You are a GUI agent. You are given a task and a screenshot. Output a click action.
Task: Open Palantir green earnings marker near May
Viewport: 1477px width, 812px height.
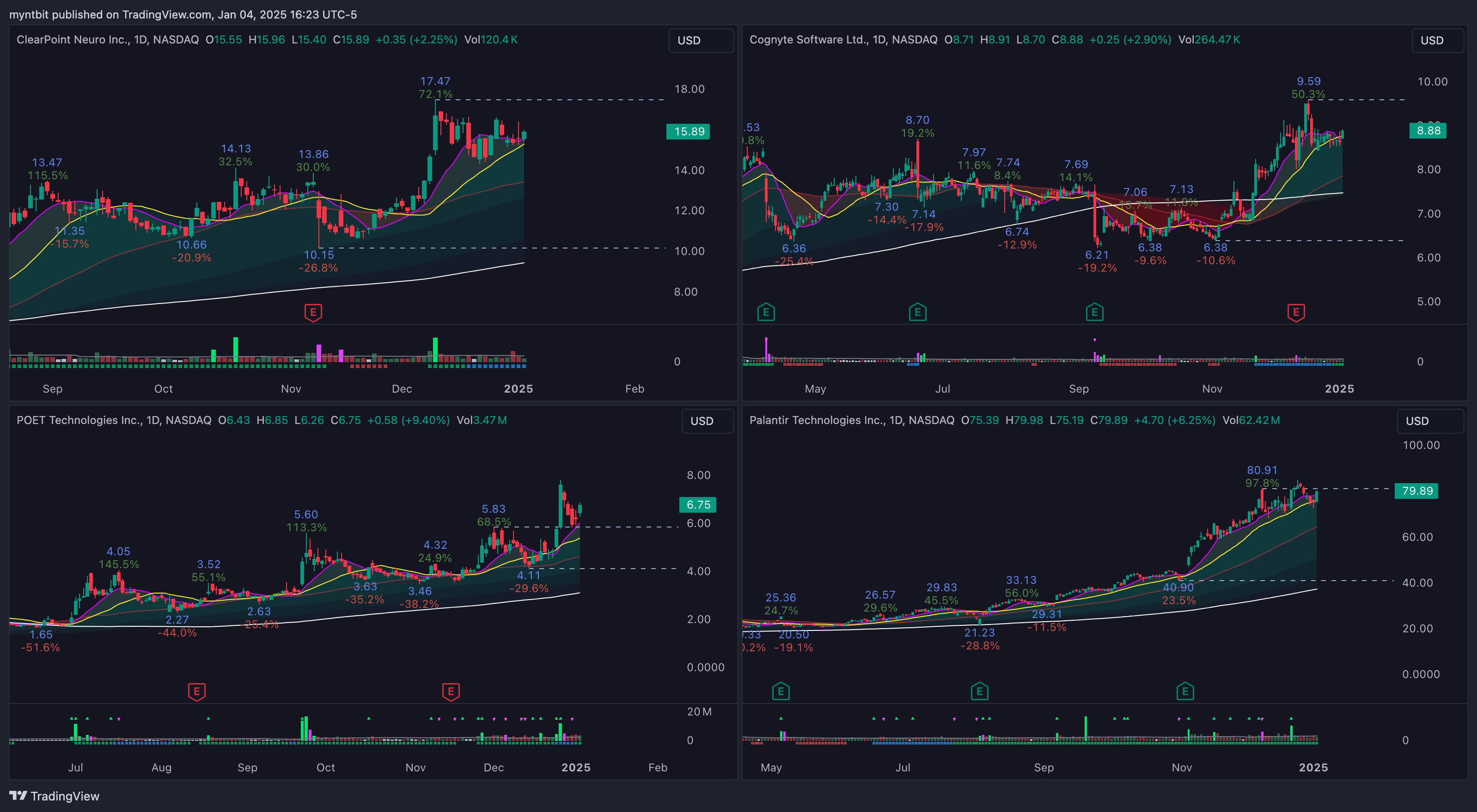pos(781,691)
